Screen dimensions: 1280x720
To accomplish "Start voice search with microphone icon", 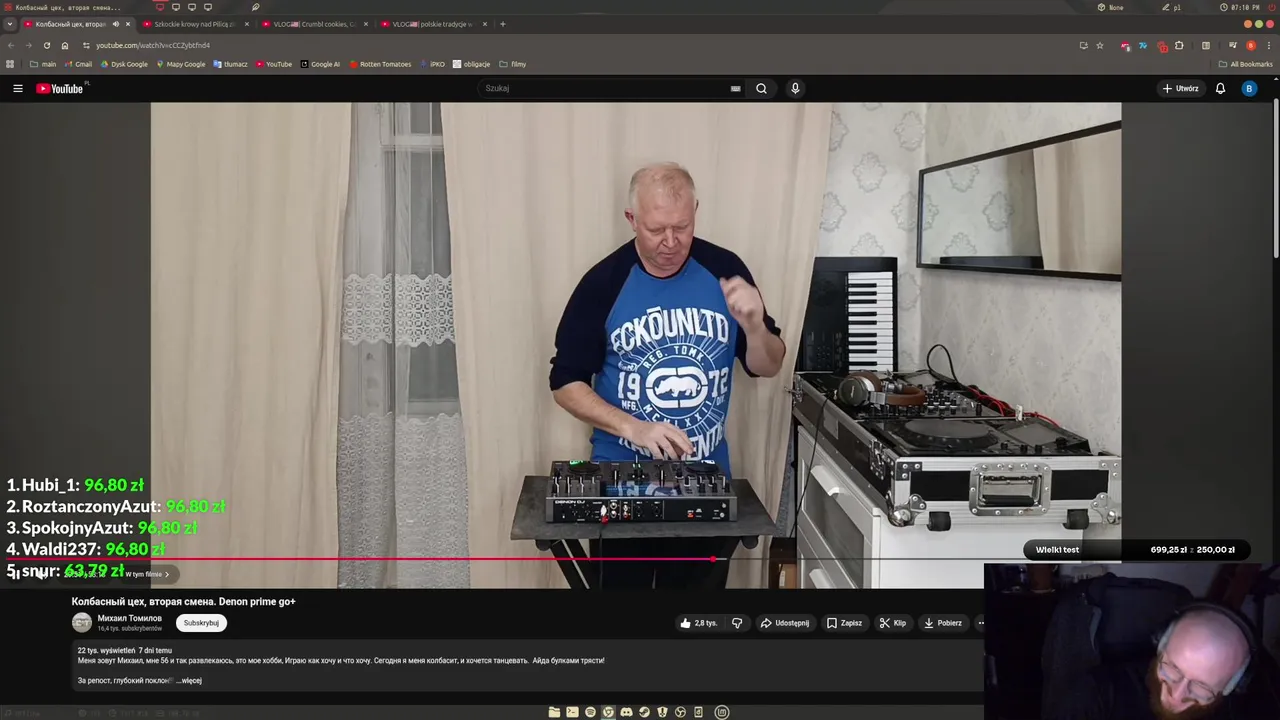I will click(795, 88).
